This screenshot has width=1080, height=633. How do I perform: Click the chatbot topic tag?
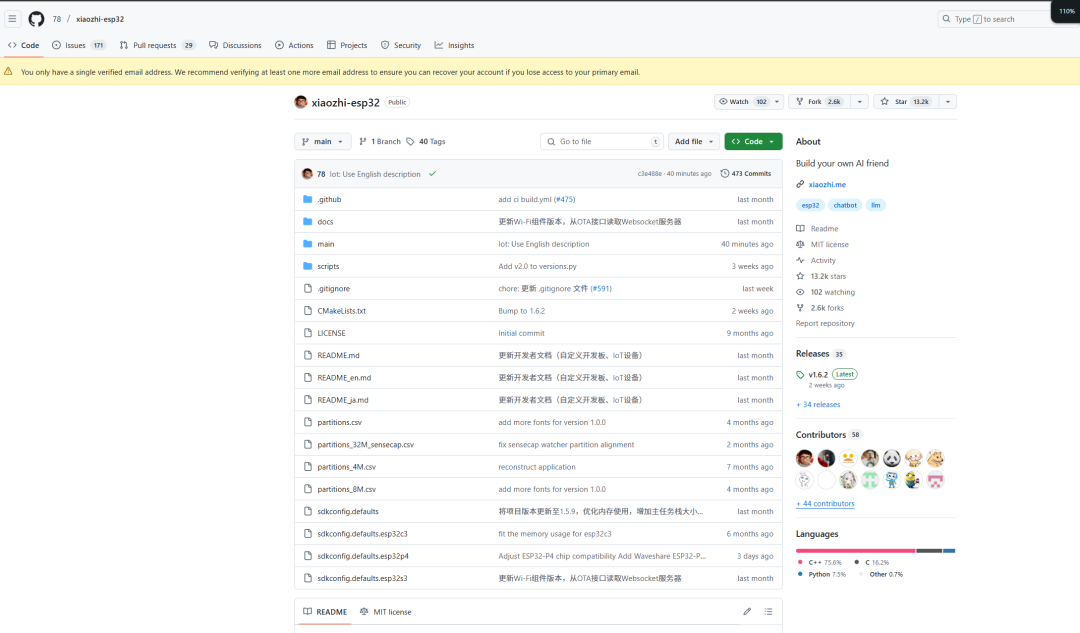(x=844, y=205)
